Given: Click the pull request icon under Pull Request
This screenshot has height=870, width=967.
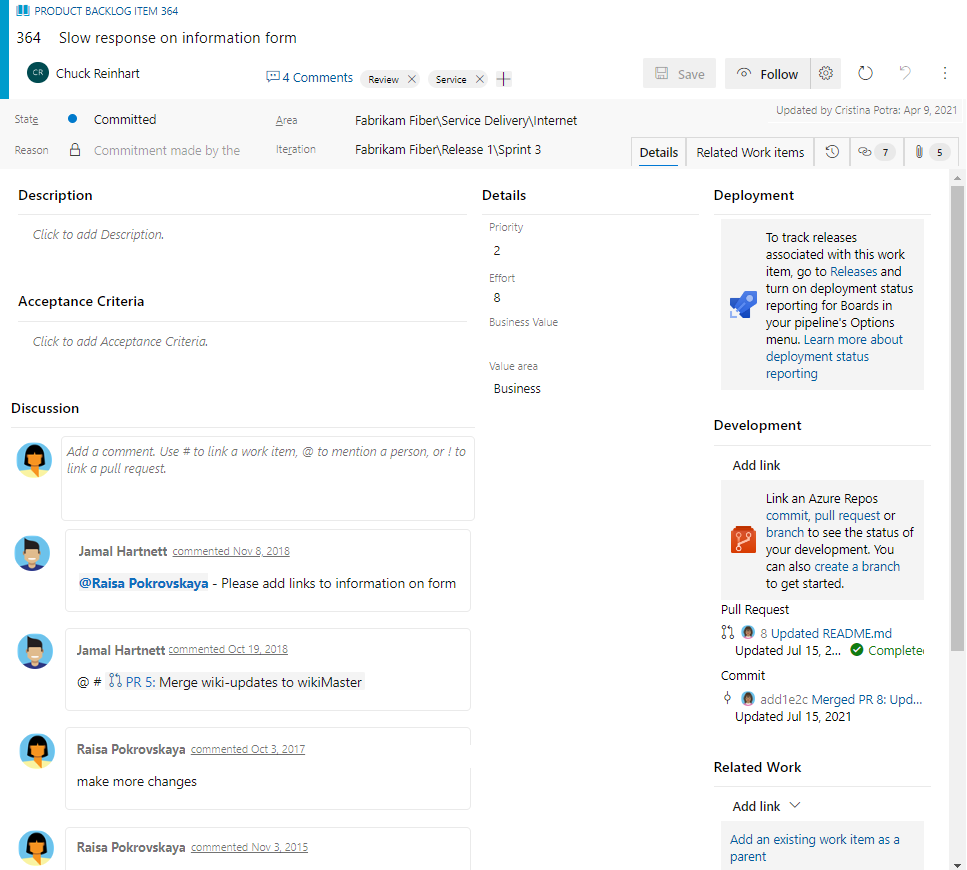Looking at the screenshot, I should coord(728,632).
